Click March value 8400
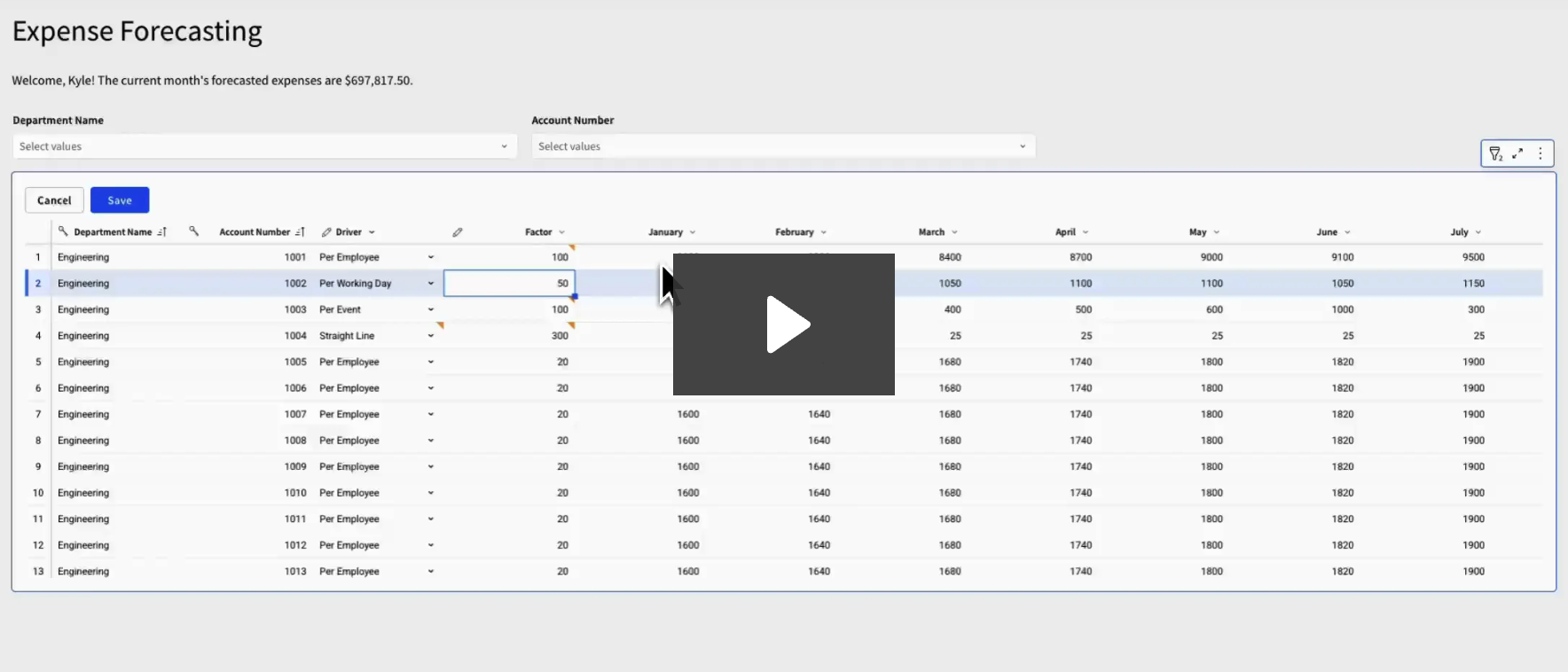The height and width of the screenshot is (672, 1568). click(950, 257)
